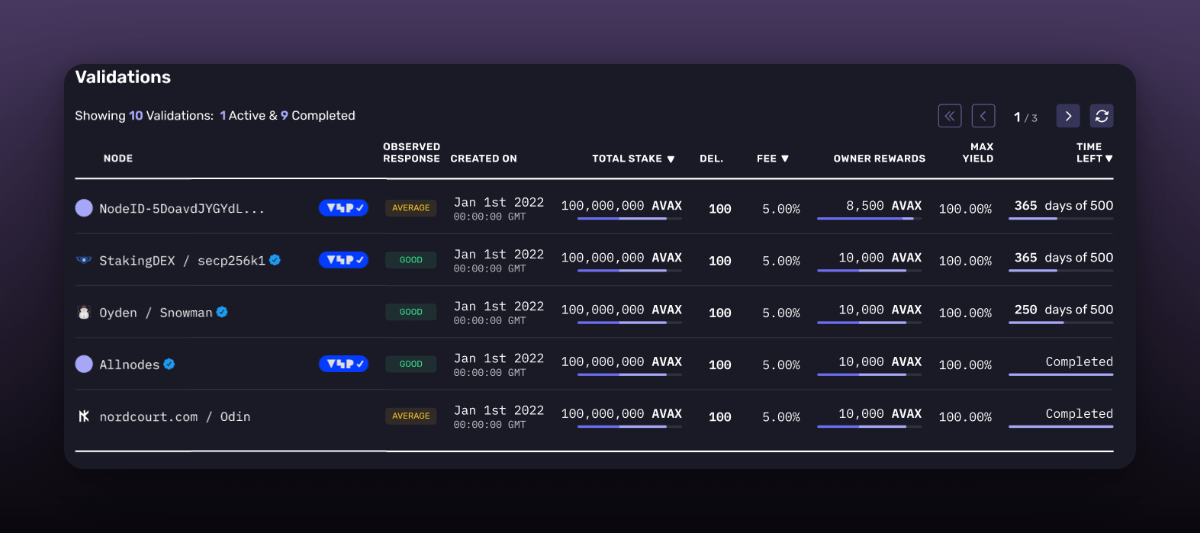
Task: Open the NodeID-5DoavdJYGYdL node link
Action: [x=182, y=209]
